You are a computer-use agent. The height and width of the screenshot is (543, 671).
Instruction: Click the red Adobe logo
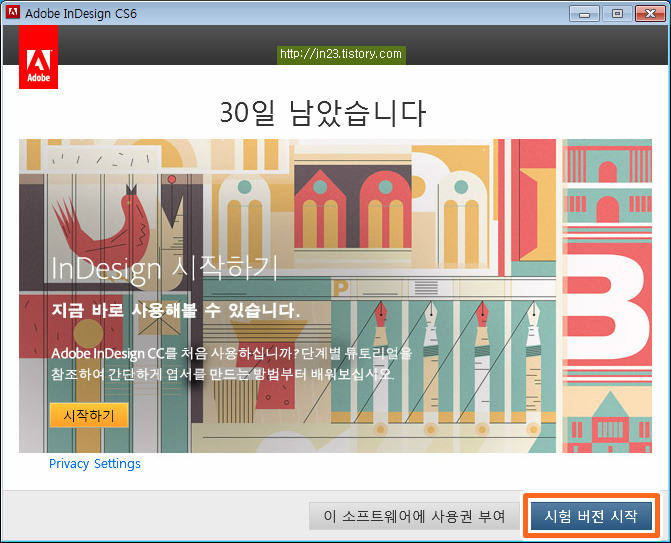[x=39, y=57]
